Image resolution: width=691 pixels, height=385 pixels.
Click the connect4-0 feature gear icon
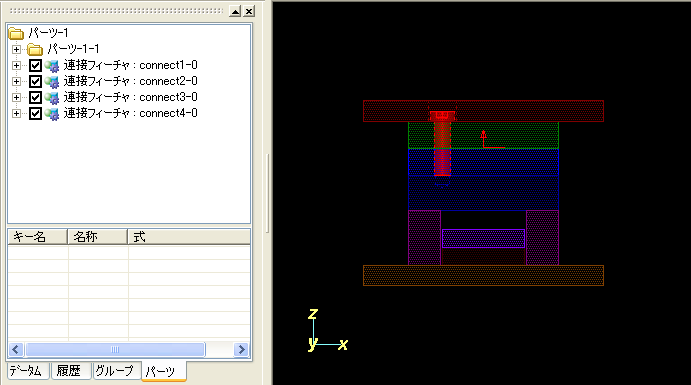pos(52,114)
